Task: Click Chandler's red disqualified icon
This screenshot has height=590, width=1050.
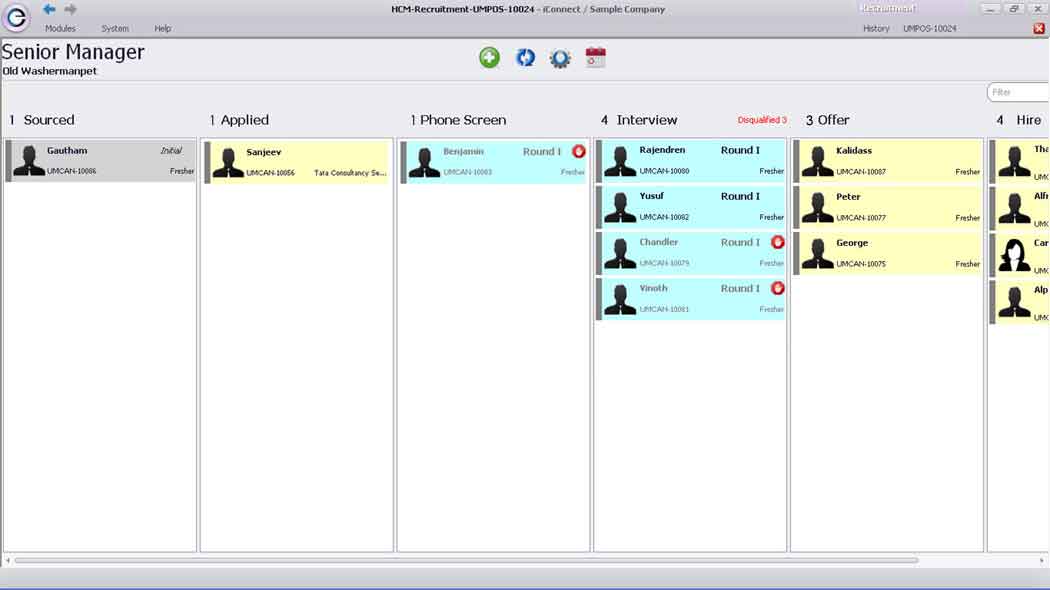Action: click(x=778, y=242)
